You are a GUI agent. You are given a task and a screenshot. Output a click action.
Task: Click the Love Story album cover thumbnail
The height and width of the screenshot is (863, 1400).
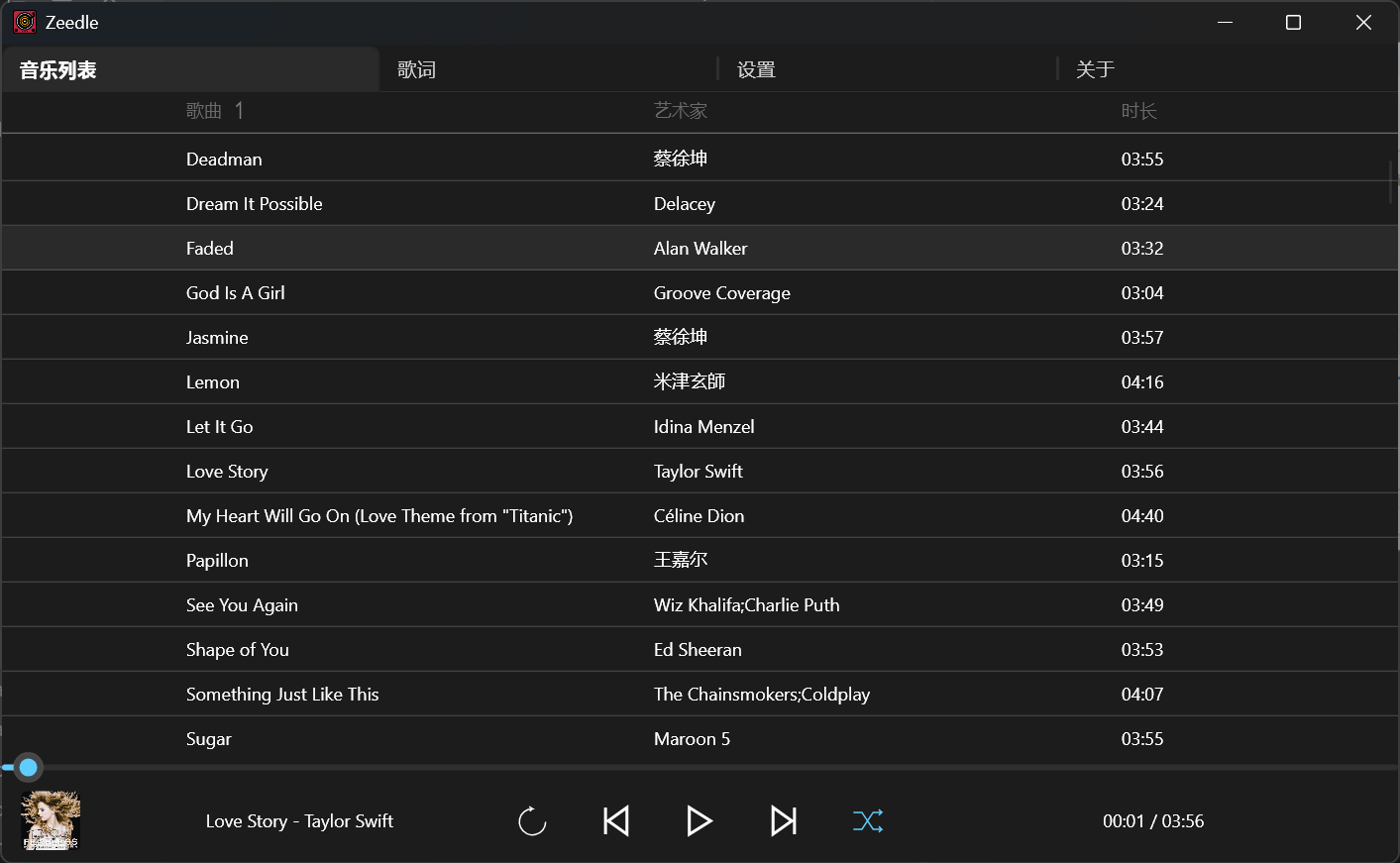[51, 820]
